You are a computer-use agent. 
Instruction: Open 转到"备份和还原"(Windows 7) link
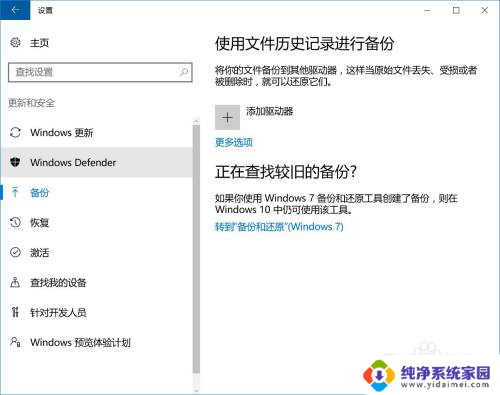click(279, 227)
